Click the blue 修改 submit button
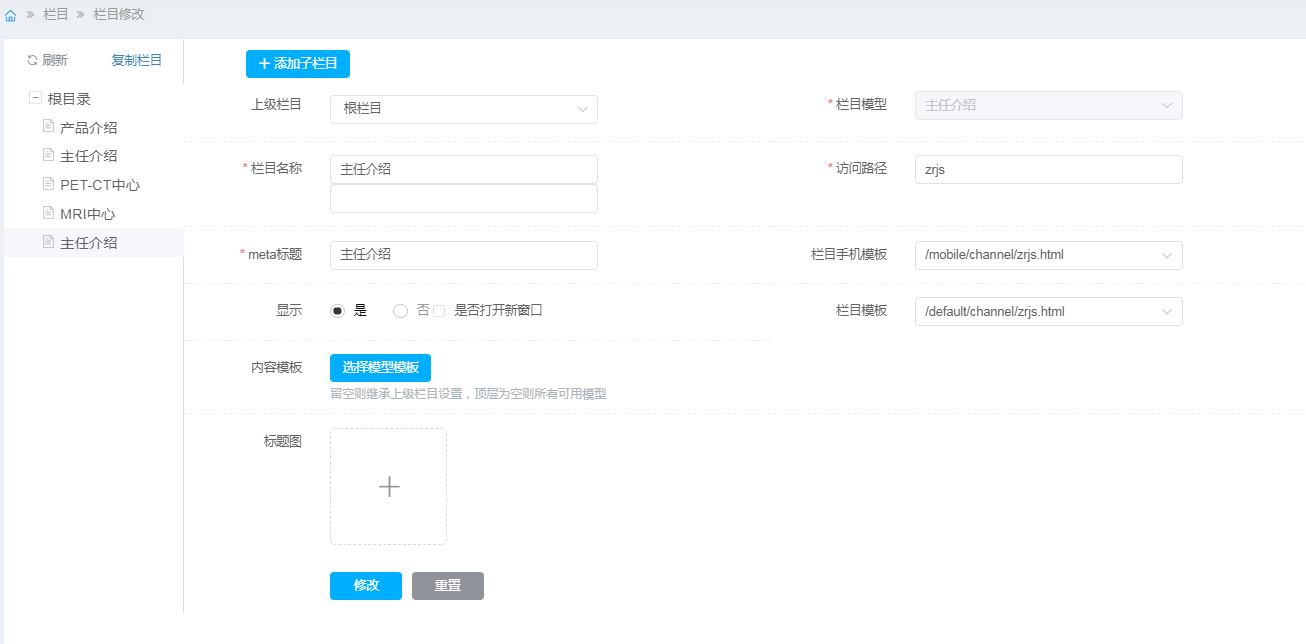 click(366, 586)
